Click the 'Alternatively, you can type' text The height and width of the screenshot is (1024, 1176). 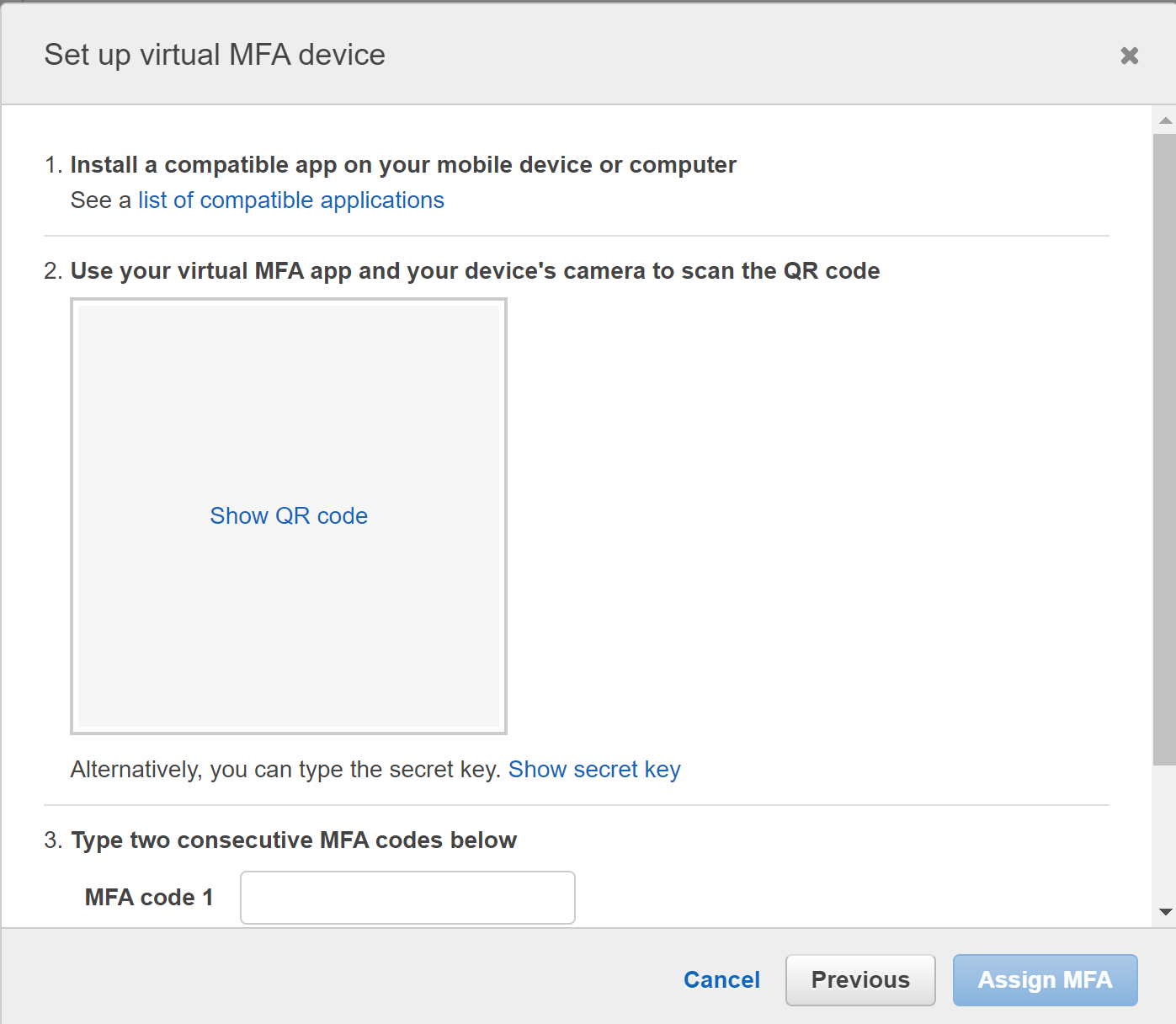coord(285,770)
